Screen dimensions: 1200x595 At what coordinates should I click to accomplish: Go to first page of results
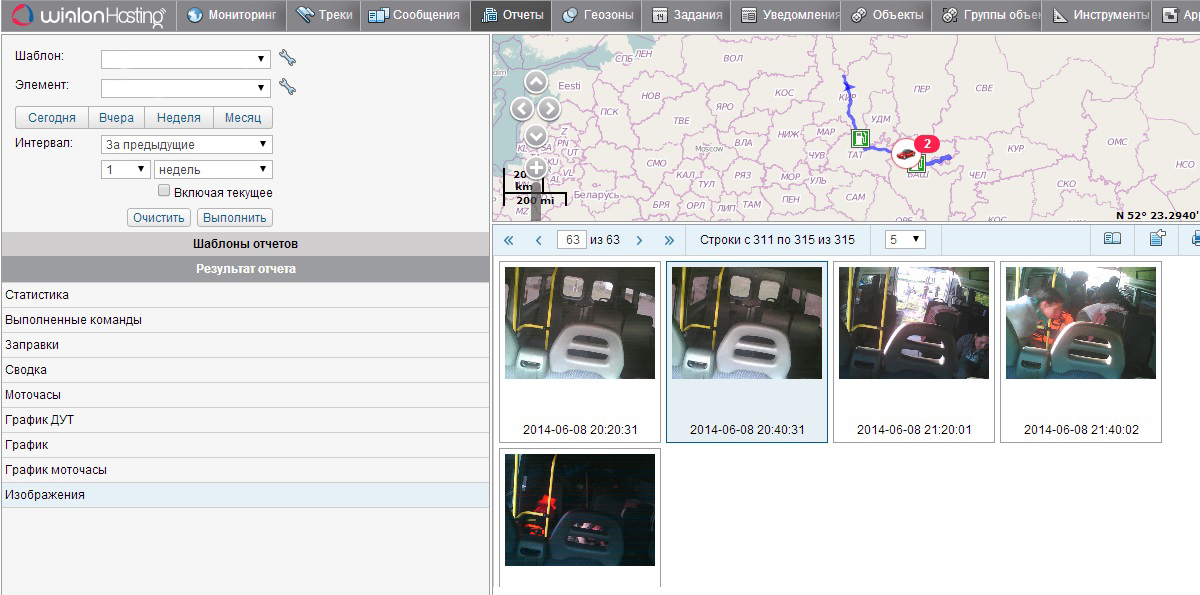pos(508,240)
